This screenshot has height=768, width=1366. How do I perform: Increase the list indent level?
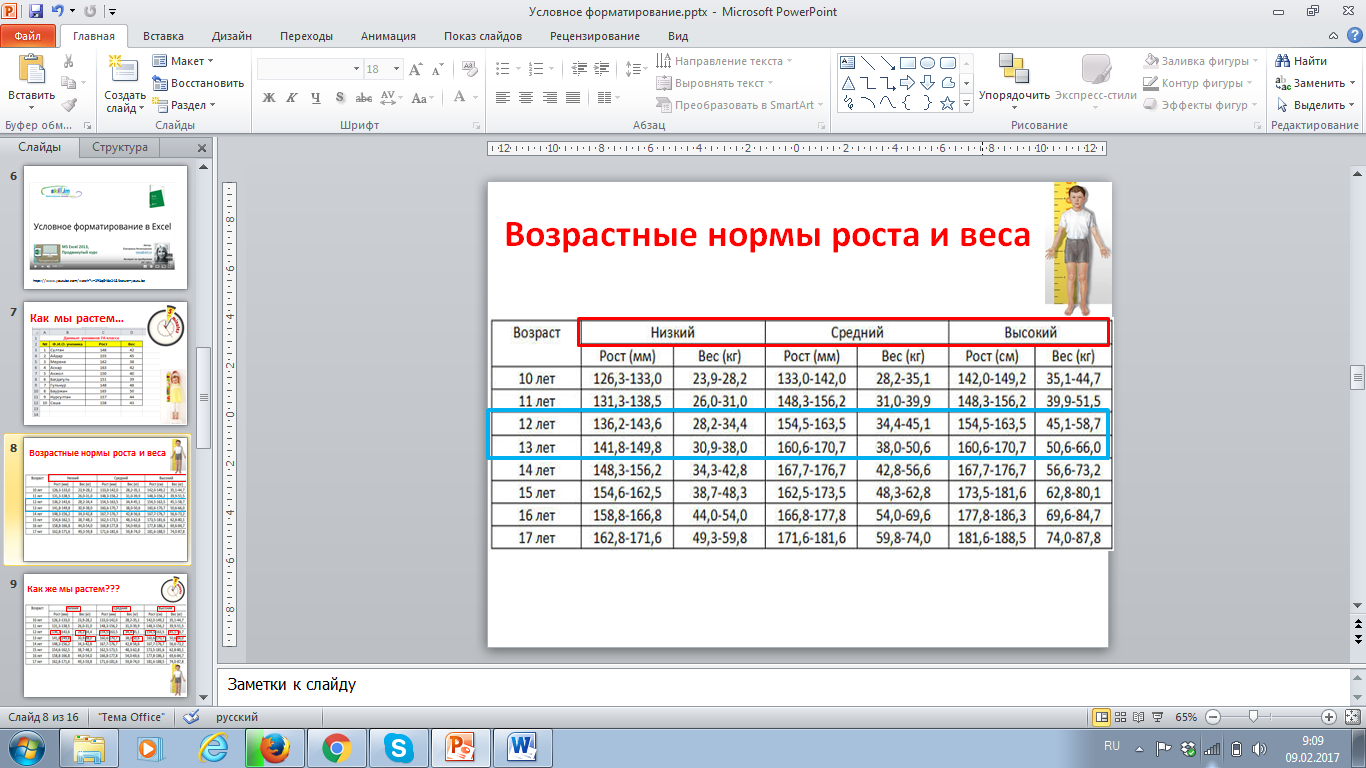tap(601, 69)
